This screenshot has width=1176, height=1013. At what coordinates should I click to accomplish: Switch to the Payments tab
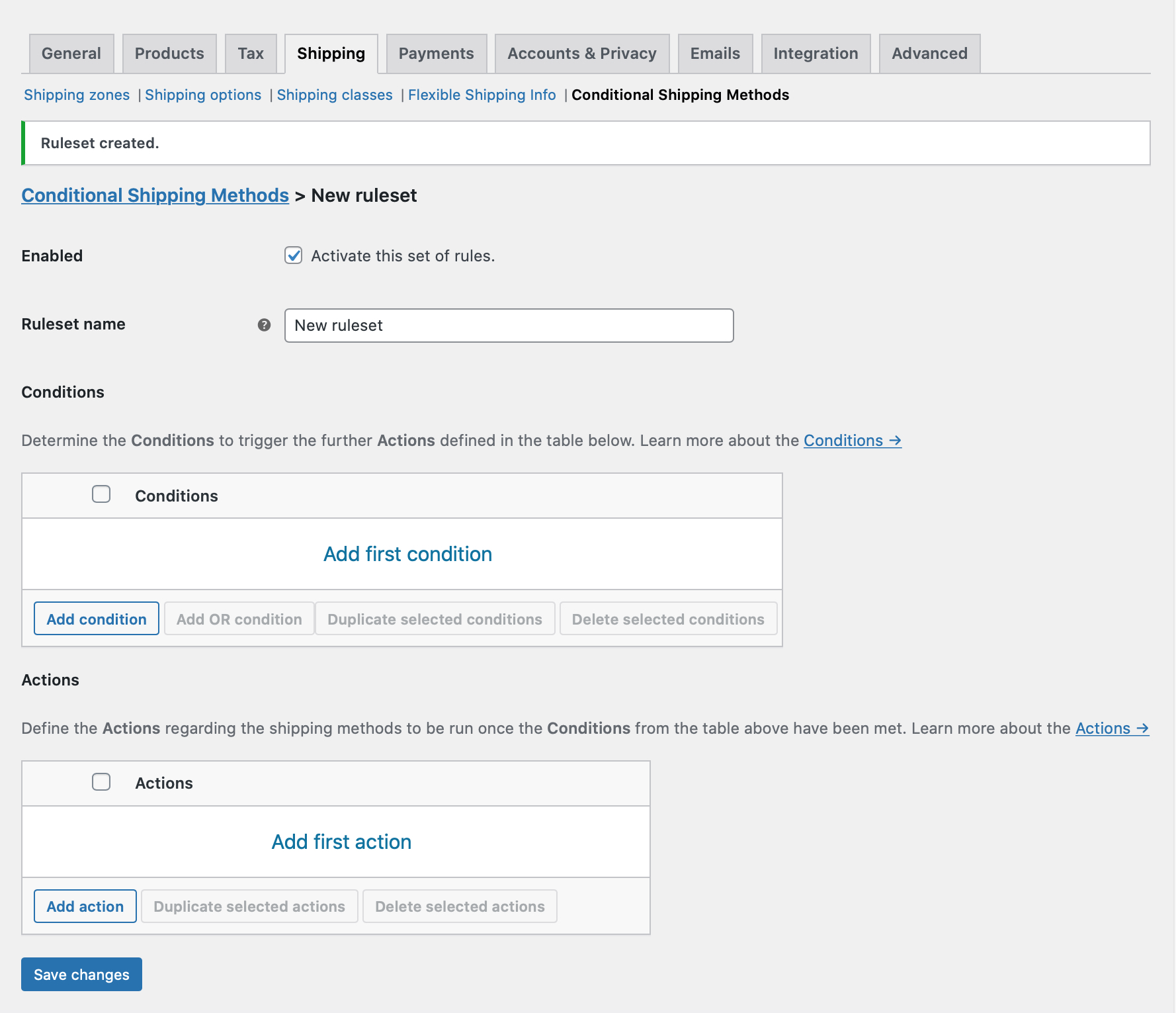(436, 53)
